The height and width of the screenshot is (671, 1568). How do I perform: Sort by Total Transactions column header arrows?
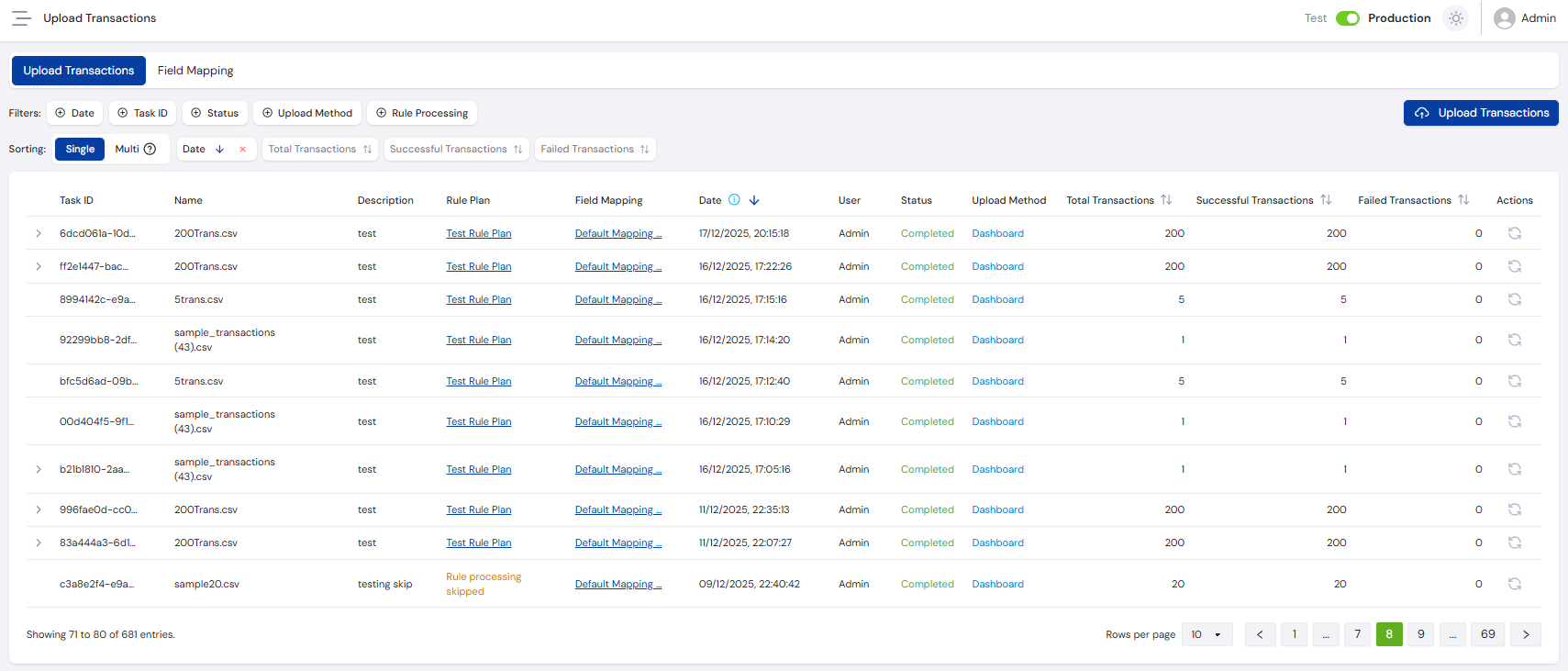point(1166,200)
